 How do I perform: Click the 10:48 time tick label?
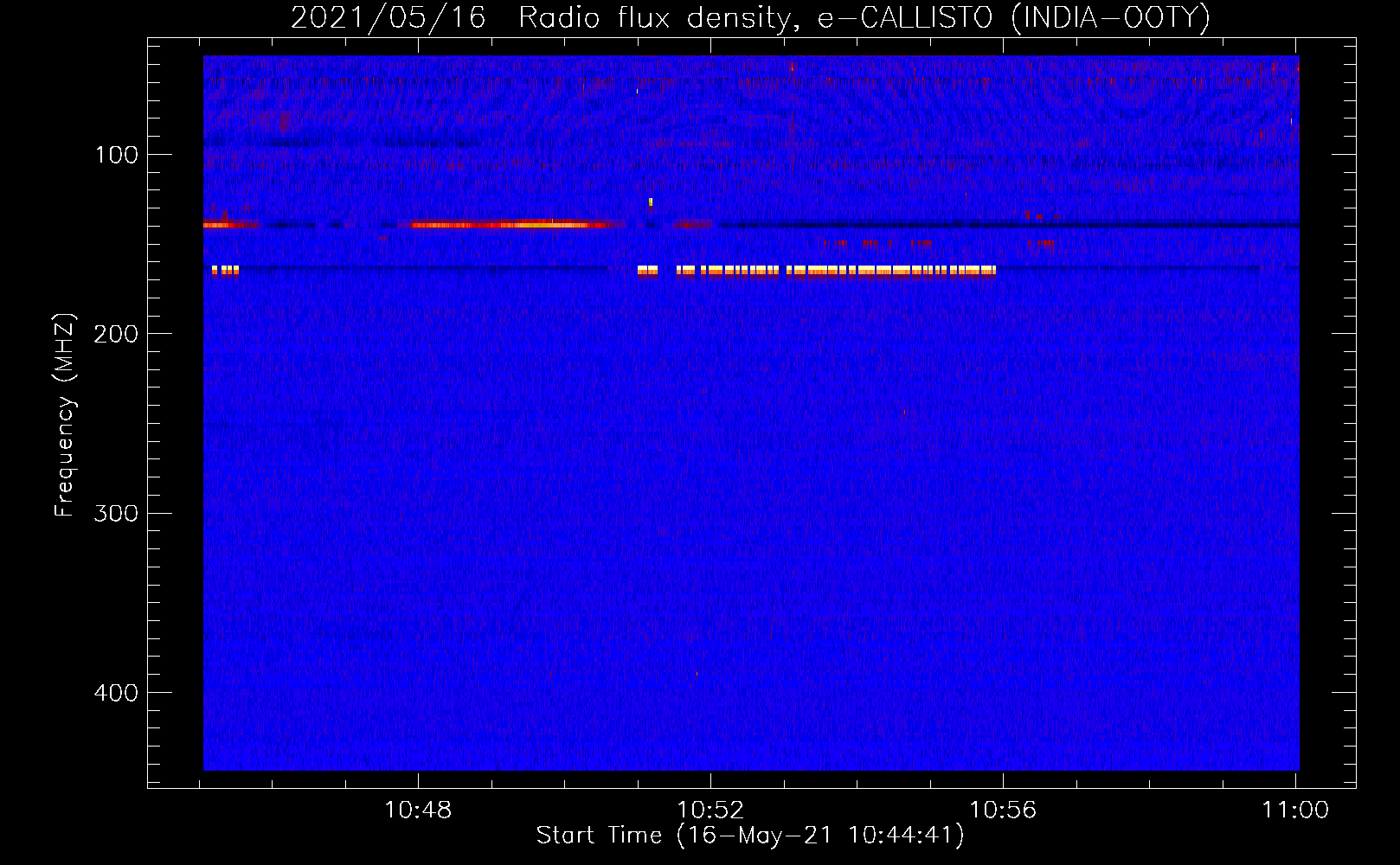418,810
